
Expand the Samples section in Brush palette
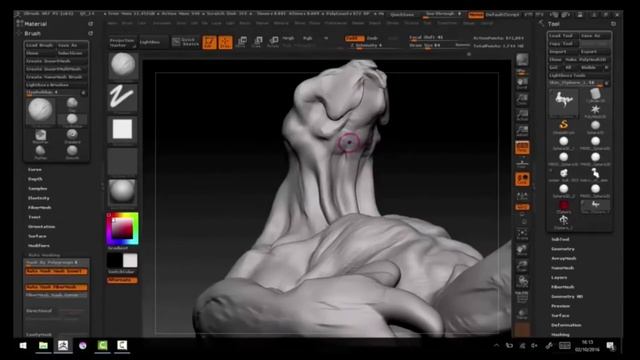(38, 189)
